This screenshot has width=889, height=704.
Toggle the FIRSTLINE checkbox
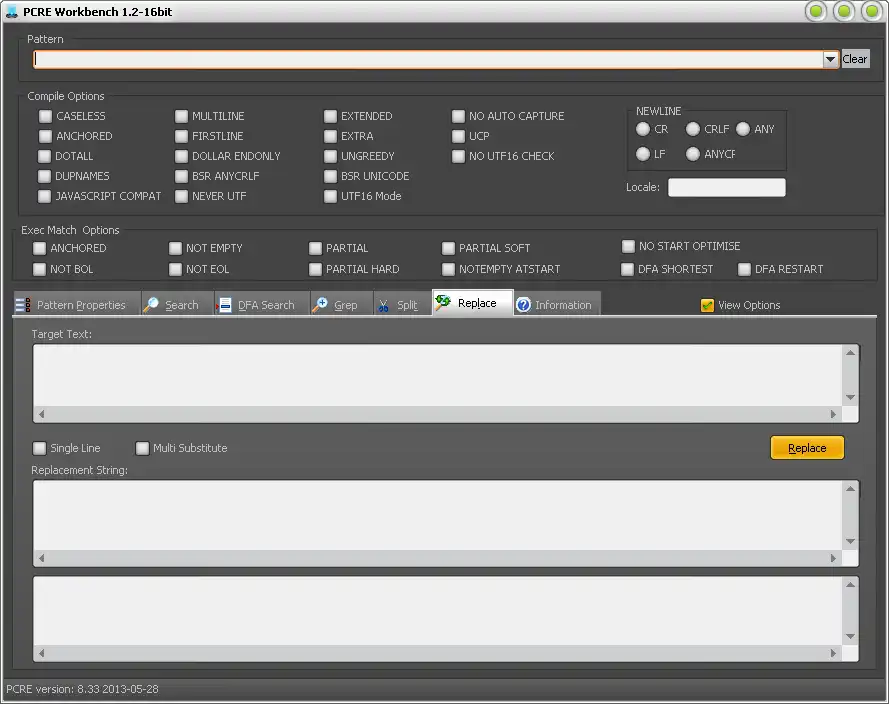[181, 136]
